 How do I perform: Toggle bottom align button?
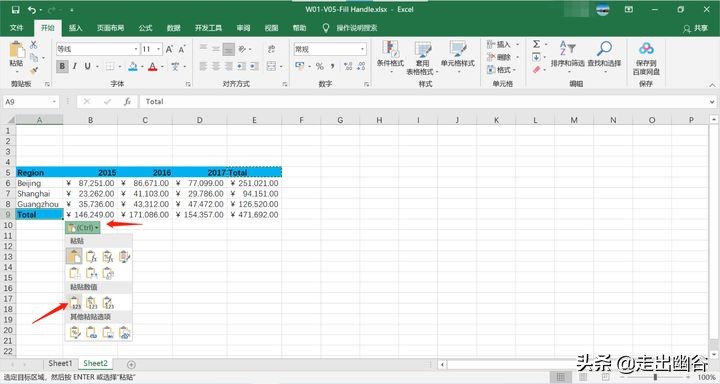click(228, 49)
